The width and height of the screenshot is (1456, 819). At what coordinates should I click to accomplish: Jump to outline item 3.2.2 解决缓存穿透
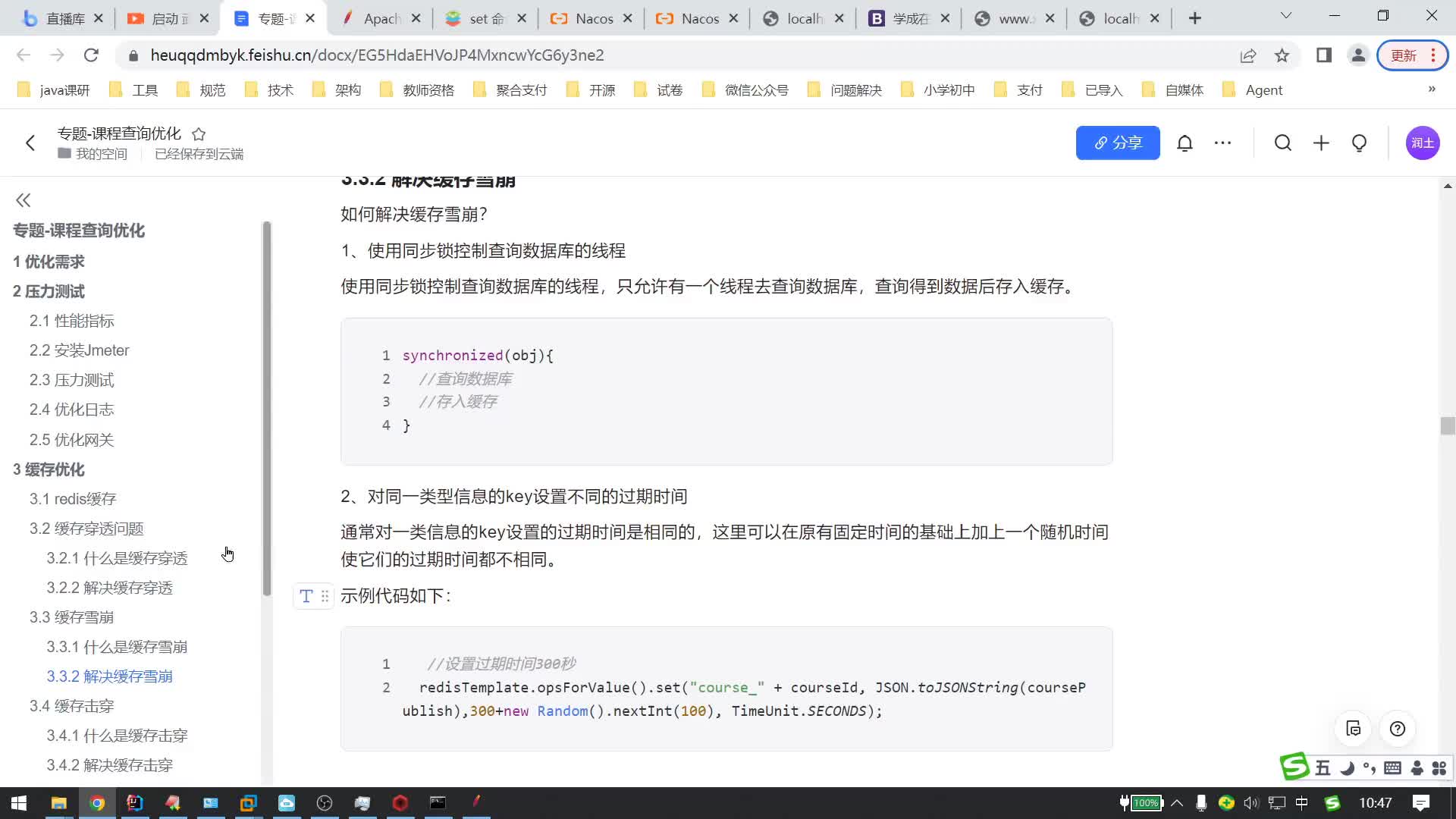[110, 588]
